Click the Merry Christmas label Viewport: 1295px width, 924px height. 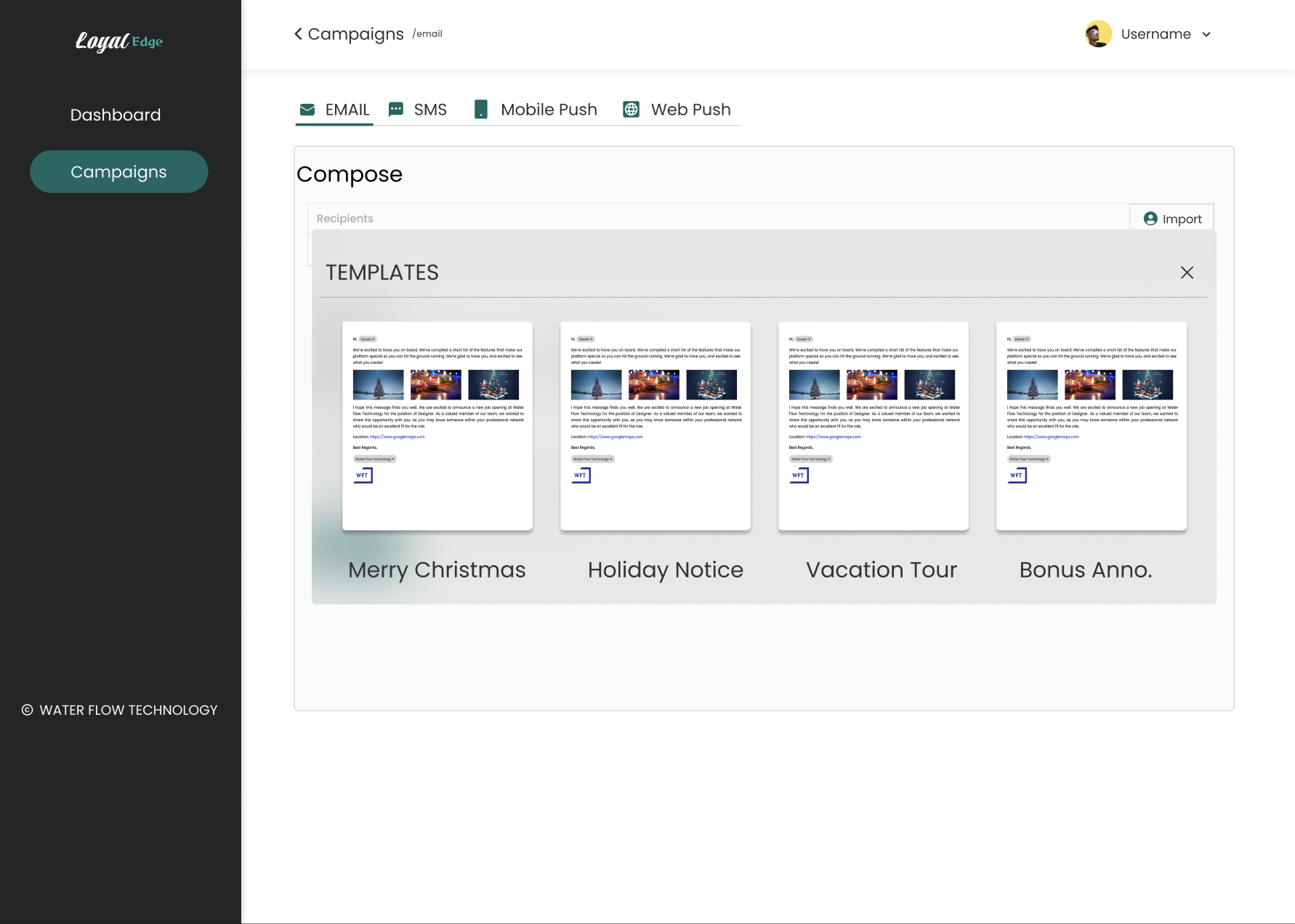pos(437,570)
